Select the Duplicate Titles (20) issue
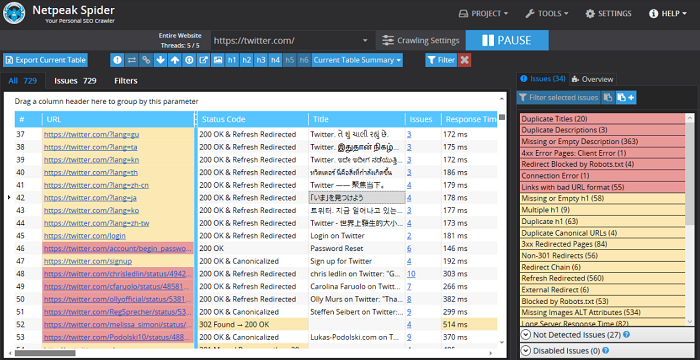The image size is (700, 360). click(x=603, y=119)
